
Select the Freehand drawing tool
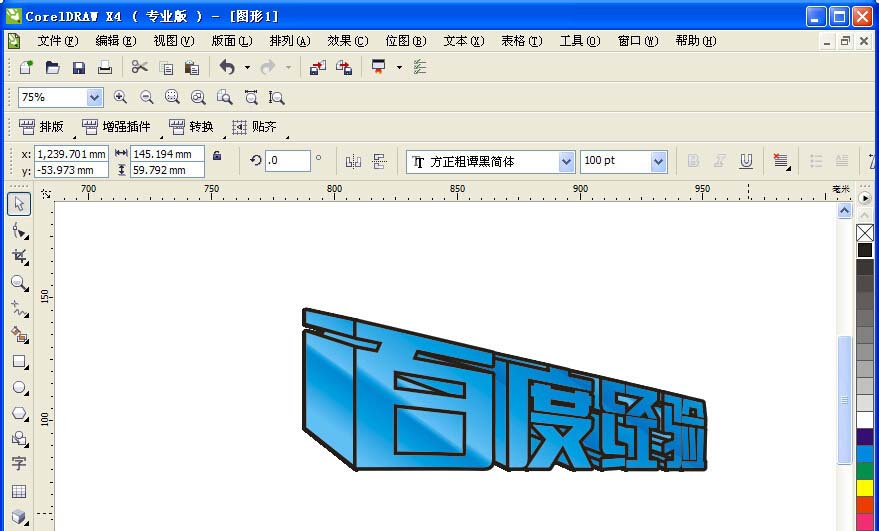pyautogui.click(x=19, y=308)
